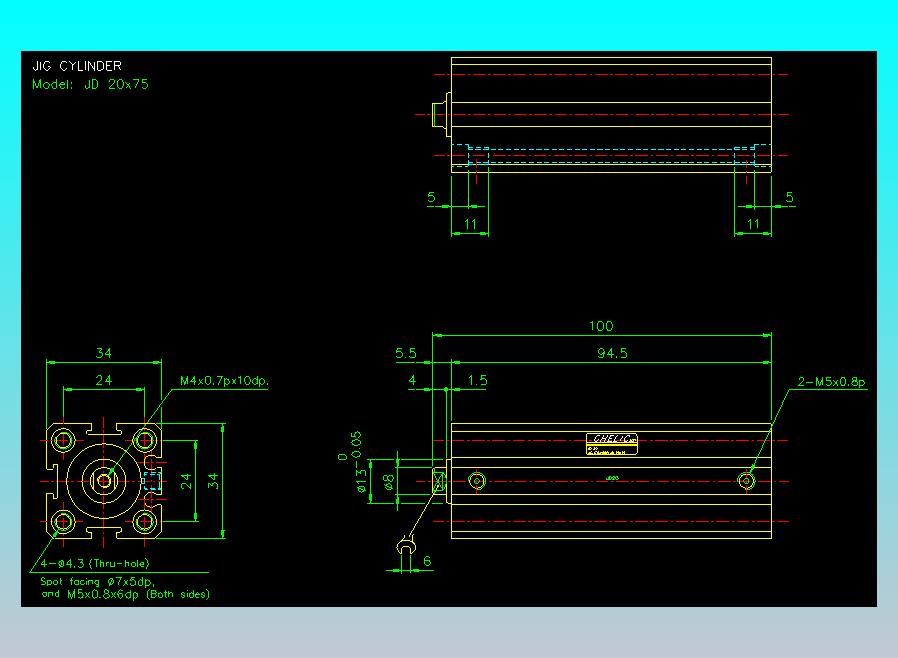Screen dimensions: 898x658
Task: Click the horizontal "34" width dimension
Action: pos(104,353)
